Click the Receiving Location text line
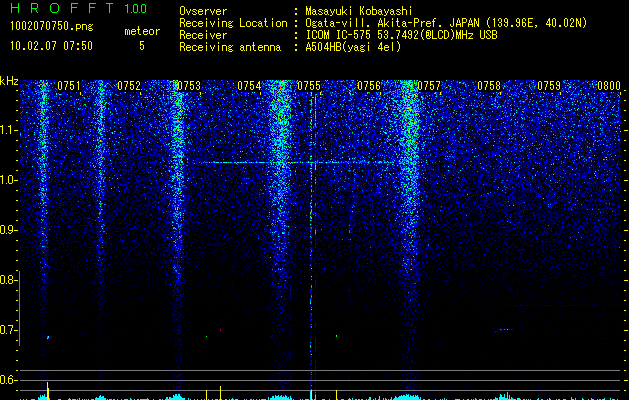 [383, 23]
